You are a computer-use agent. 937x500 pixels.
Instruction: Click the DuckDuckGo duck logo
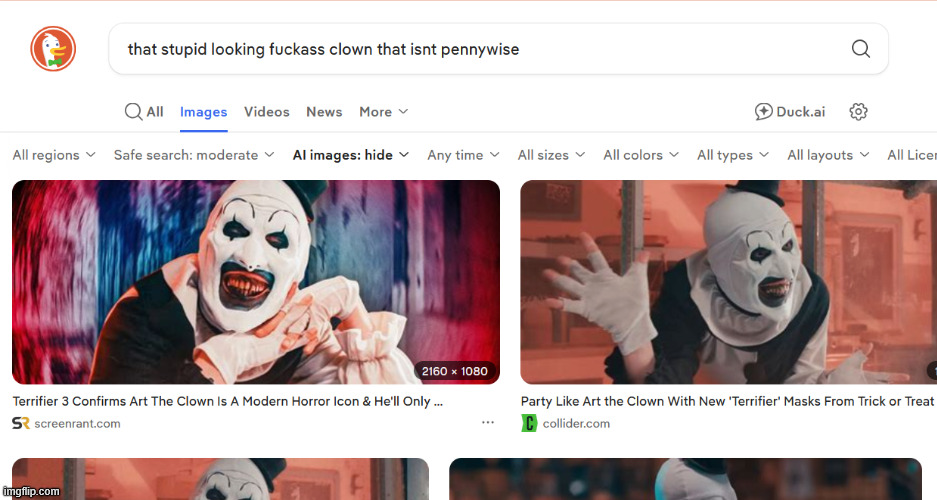tap(53, 49)
